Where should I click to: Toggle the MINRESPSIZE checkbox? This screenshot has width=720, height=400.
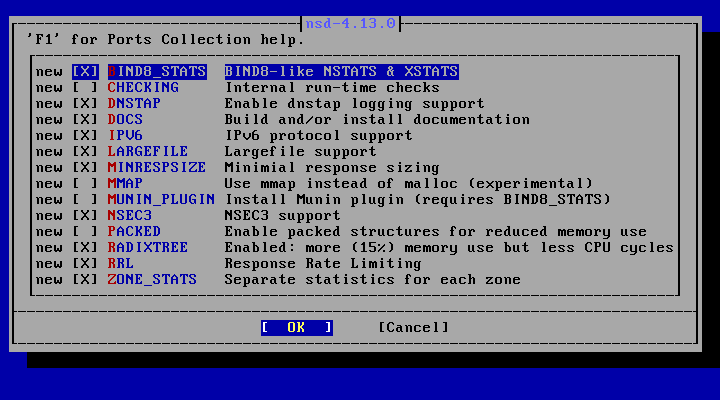point(85,168)
